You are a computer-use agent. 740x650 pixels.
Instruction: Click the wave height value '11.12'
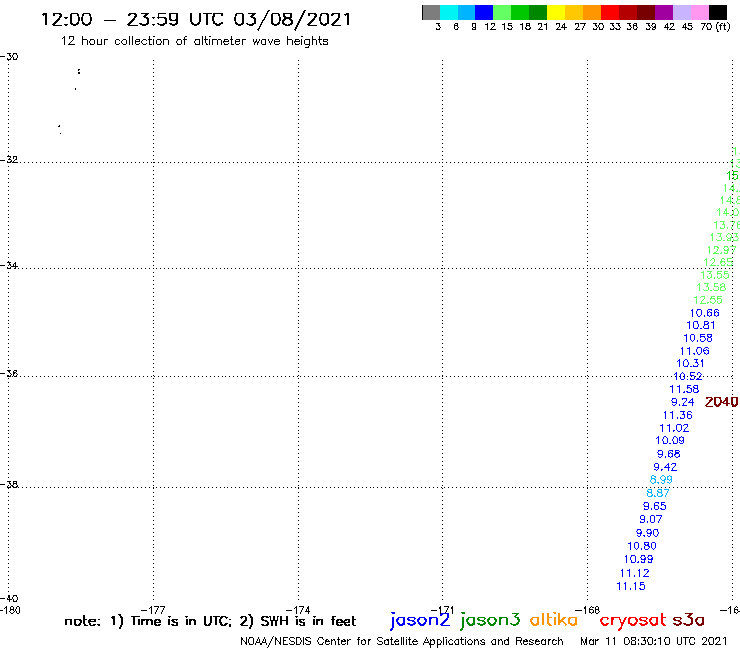(x=635, y=574)
